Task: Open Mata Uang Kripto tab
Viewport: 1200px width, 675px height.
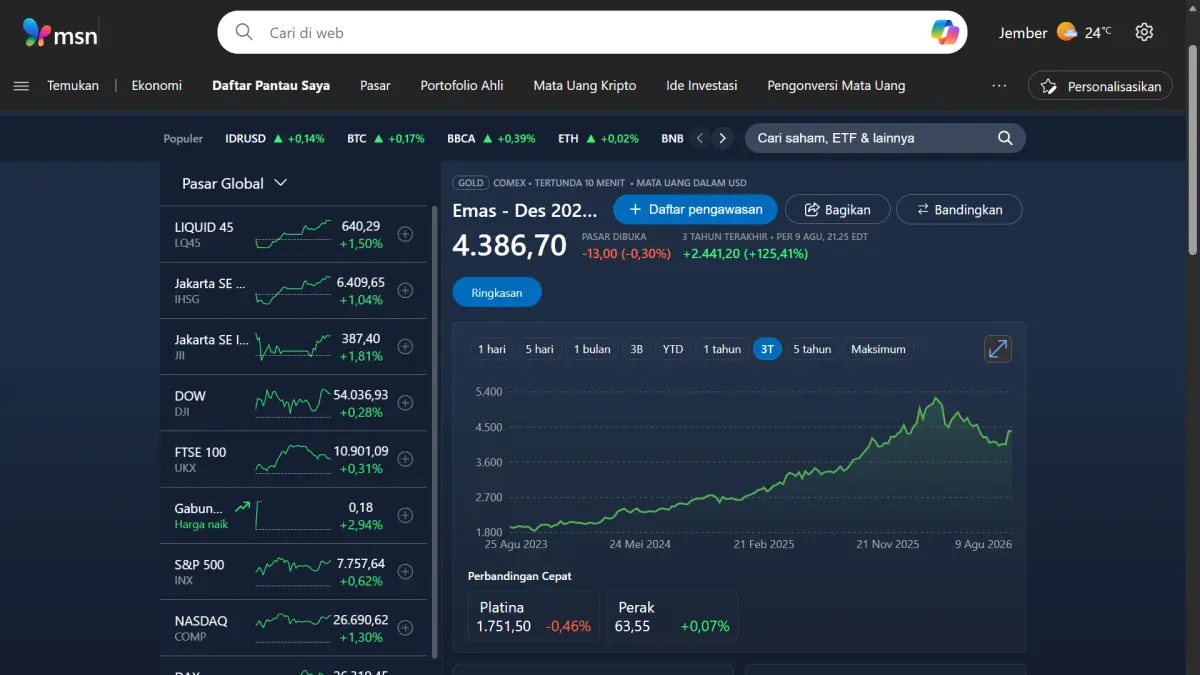Action: coord(585,86)
